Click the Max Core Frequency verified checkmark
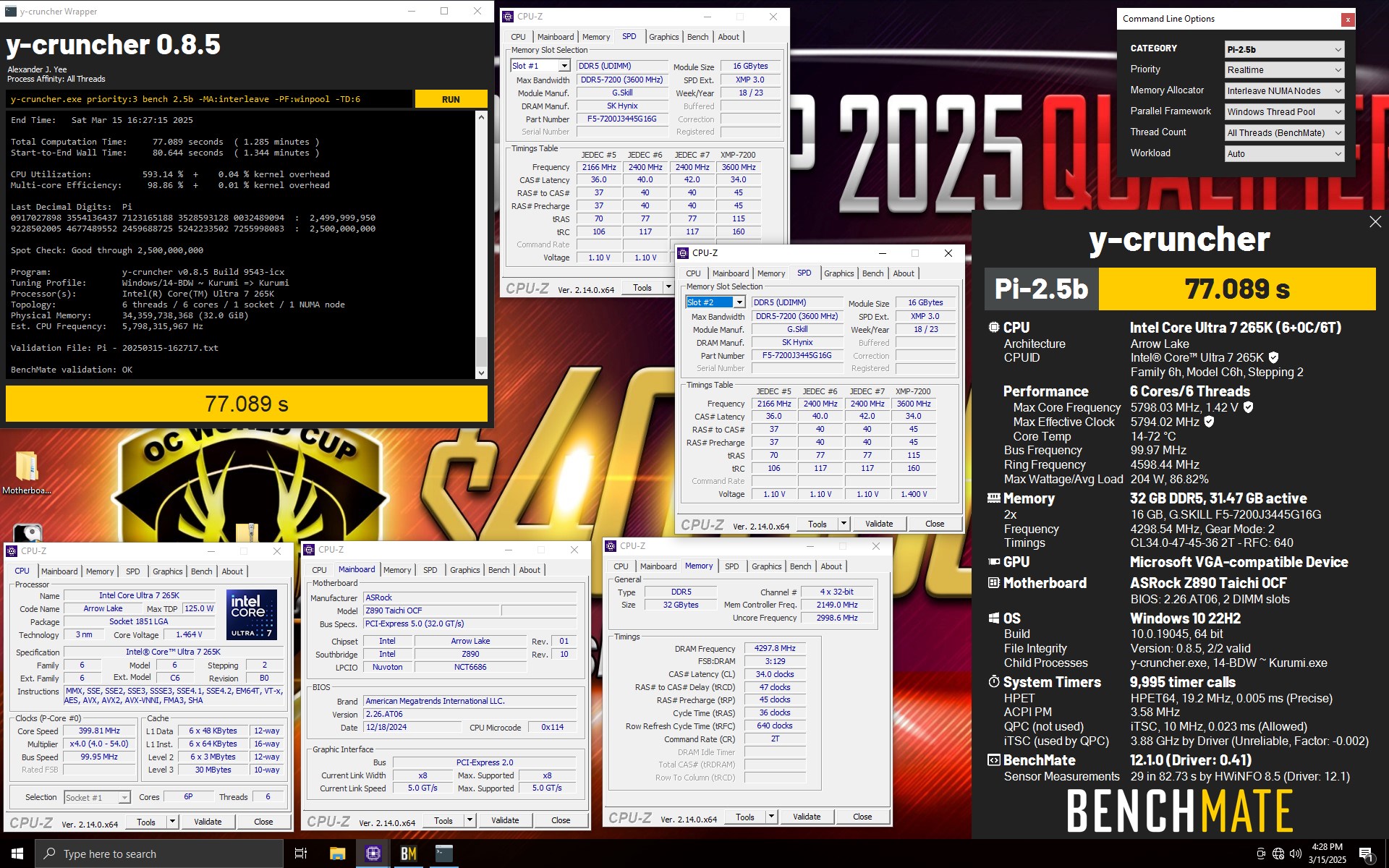1389x868 pixels. [1248, 407]
